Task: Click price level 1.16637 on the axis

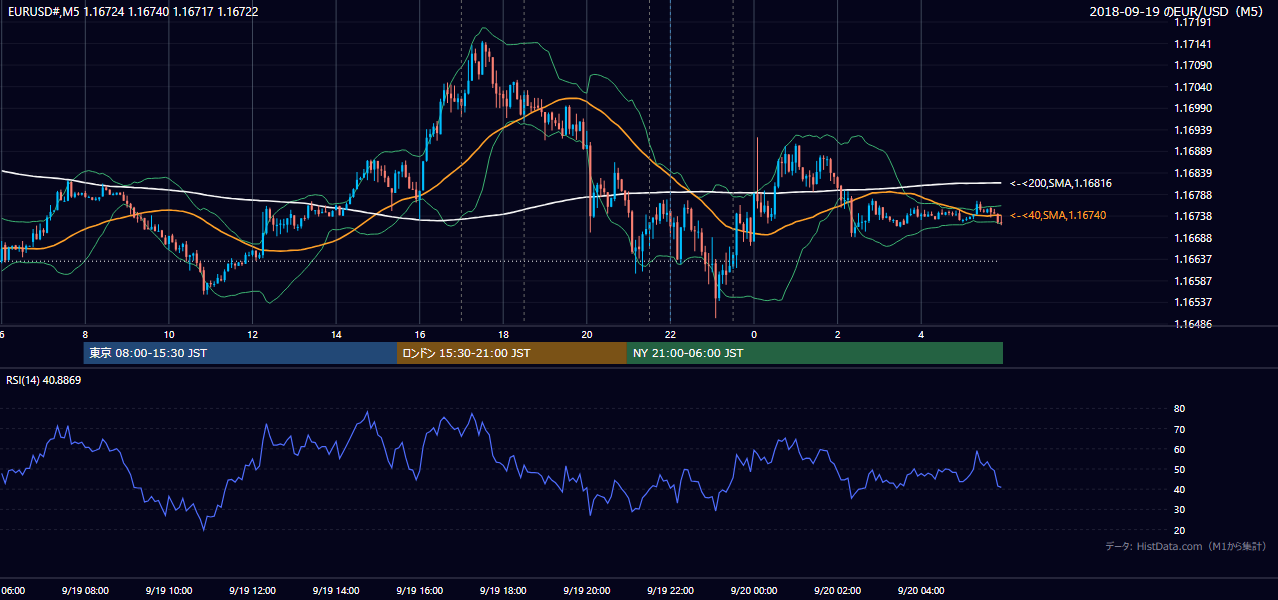Action: click(x=1194, y=259)
